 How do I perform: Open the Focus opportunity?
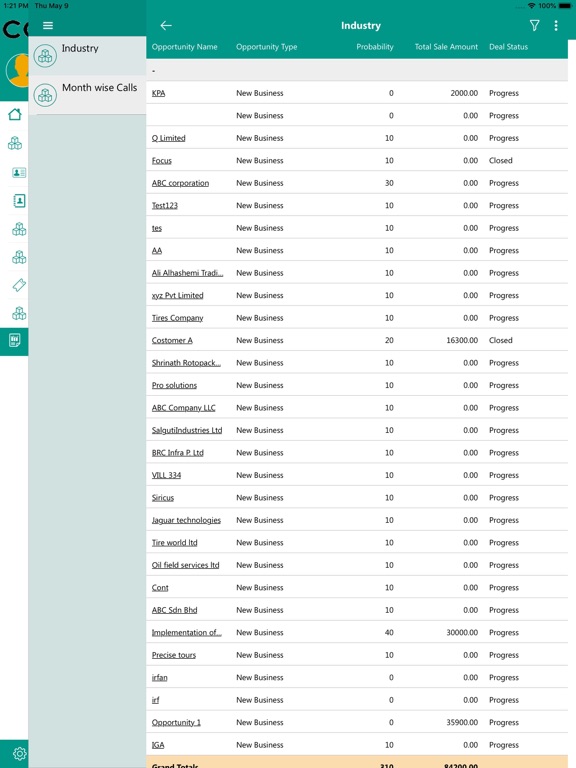click(x=162, y=161)
